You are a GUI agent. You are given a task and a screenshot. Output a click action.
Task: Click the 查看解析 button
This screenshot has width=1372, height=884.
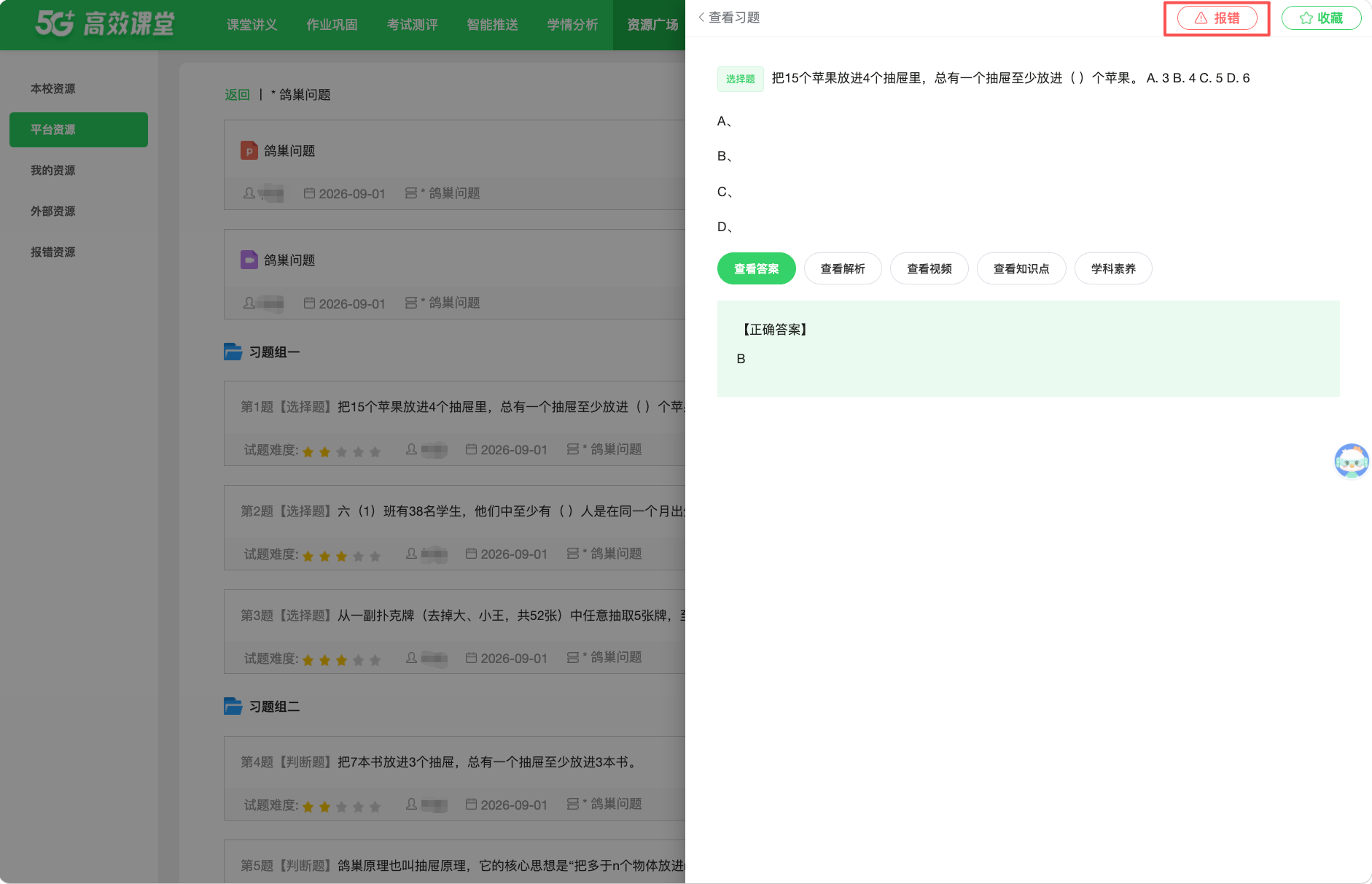click(843, 268)
